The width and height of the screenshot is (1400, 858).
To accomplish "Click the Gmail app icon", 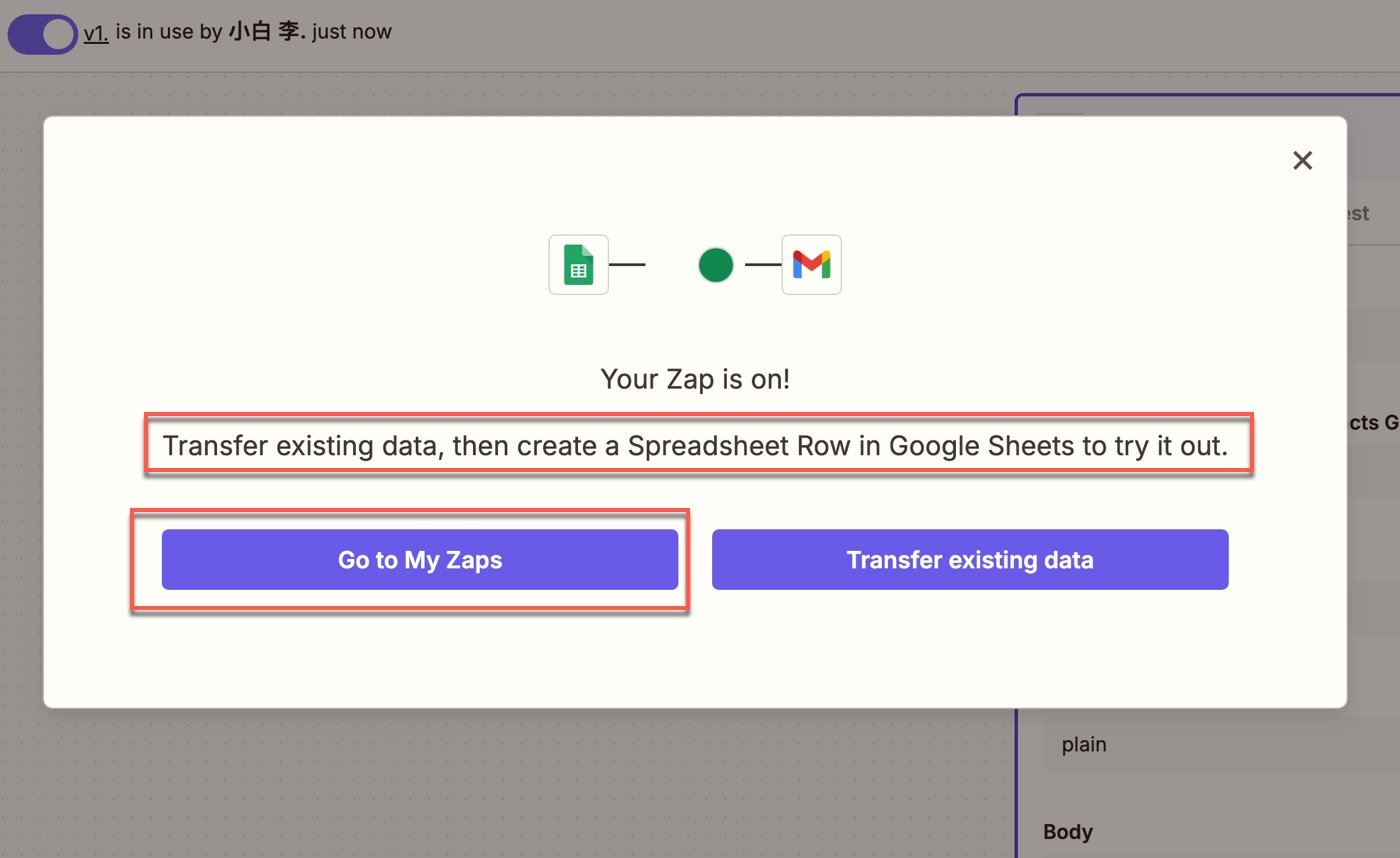I will click(811, 265).
